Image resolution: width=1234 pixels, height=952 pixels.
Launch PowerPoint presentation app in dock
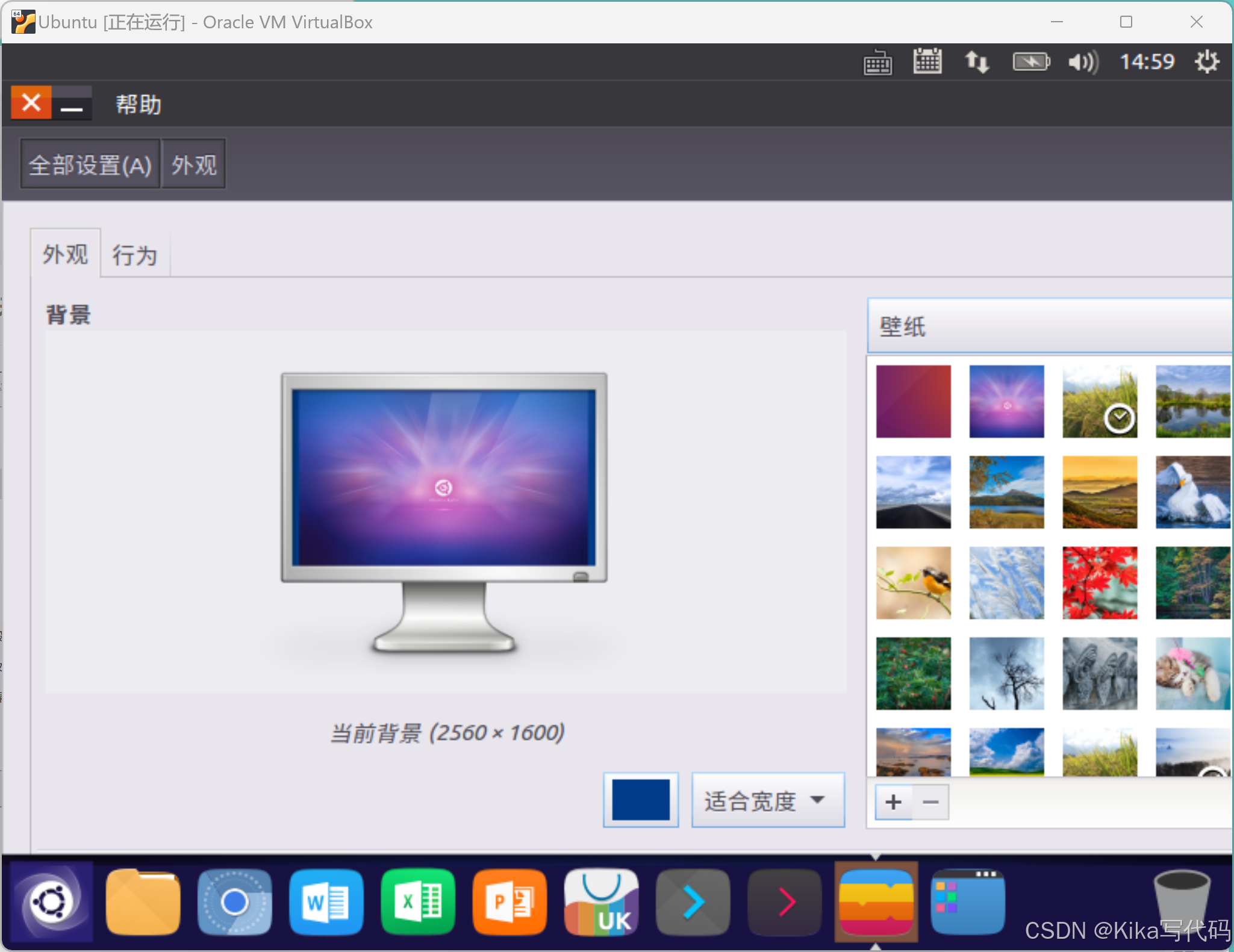509,901
